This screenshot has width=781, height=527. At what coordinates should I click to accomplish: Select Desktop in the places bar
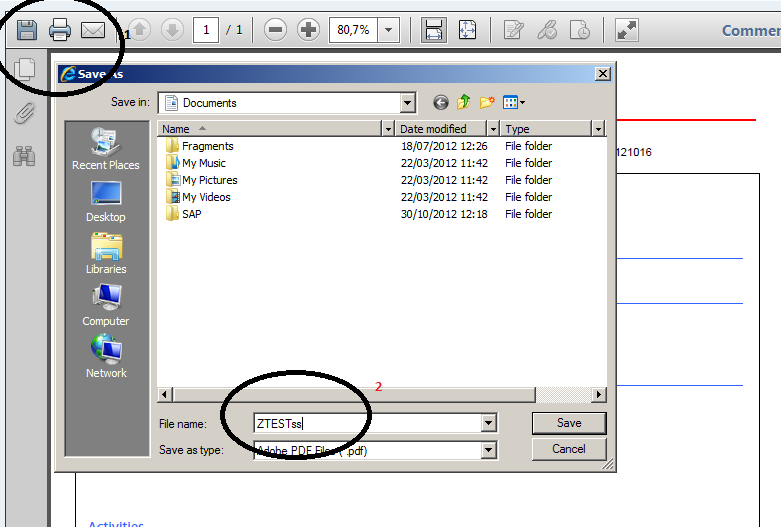pyautogui.click(x=106, y=201)
